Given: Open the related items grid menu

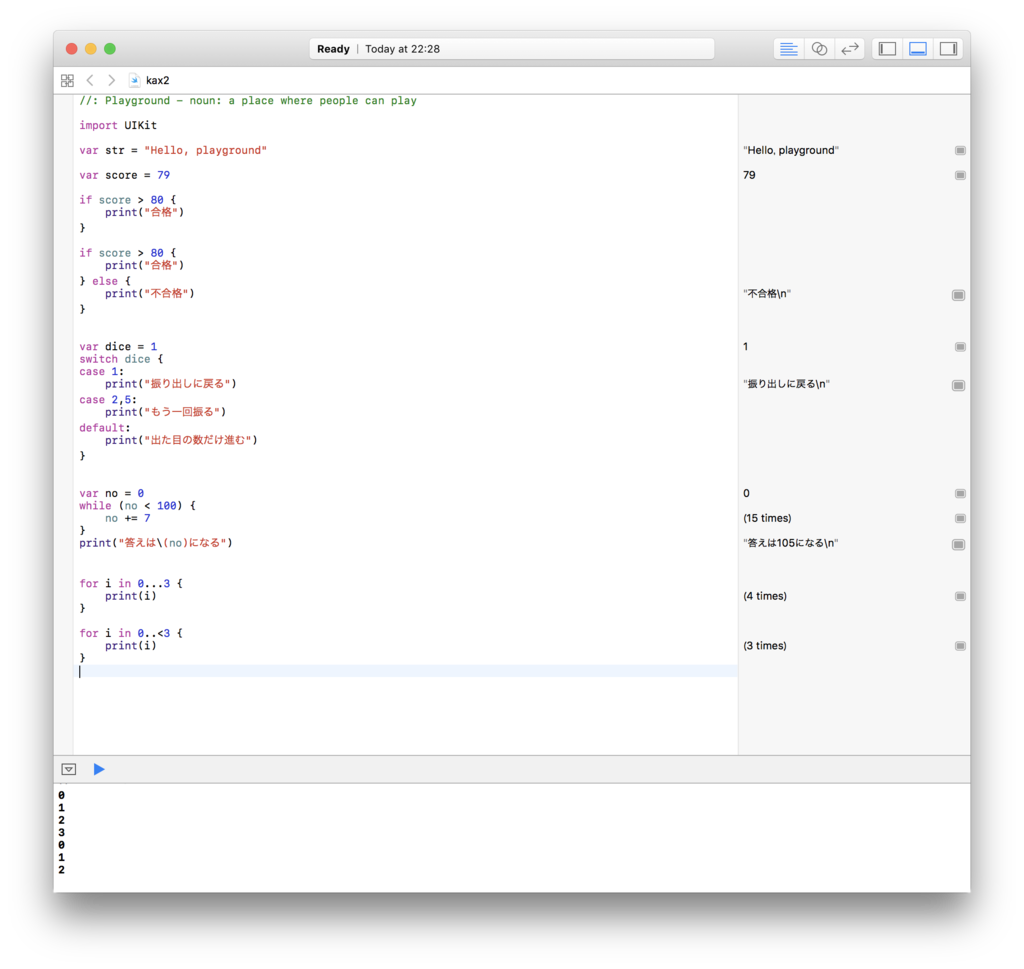Looking at the screenshot, I should tap(67, 80).
